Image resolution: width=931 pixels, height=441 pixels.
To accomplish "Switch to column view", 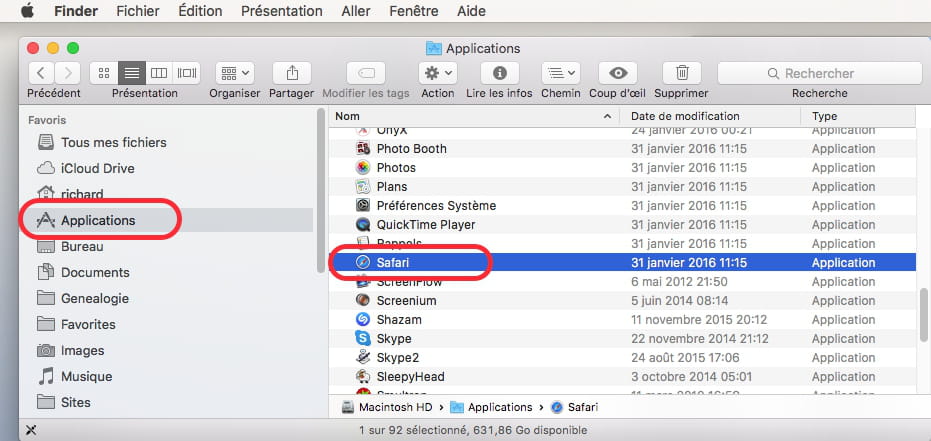I will (159, 73).
